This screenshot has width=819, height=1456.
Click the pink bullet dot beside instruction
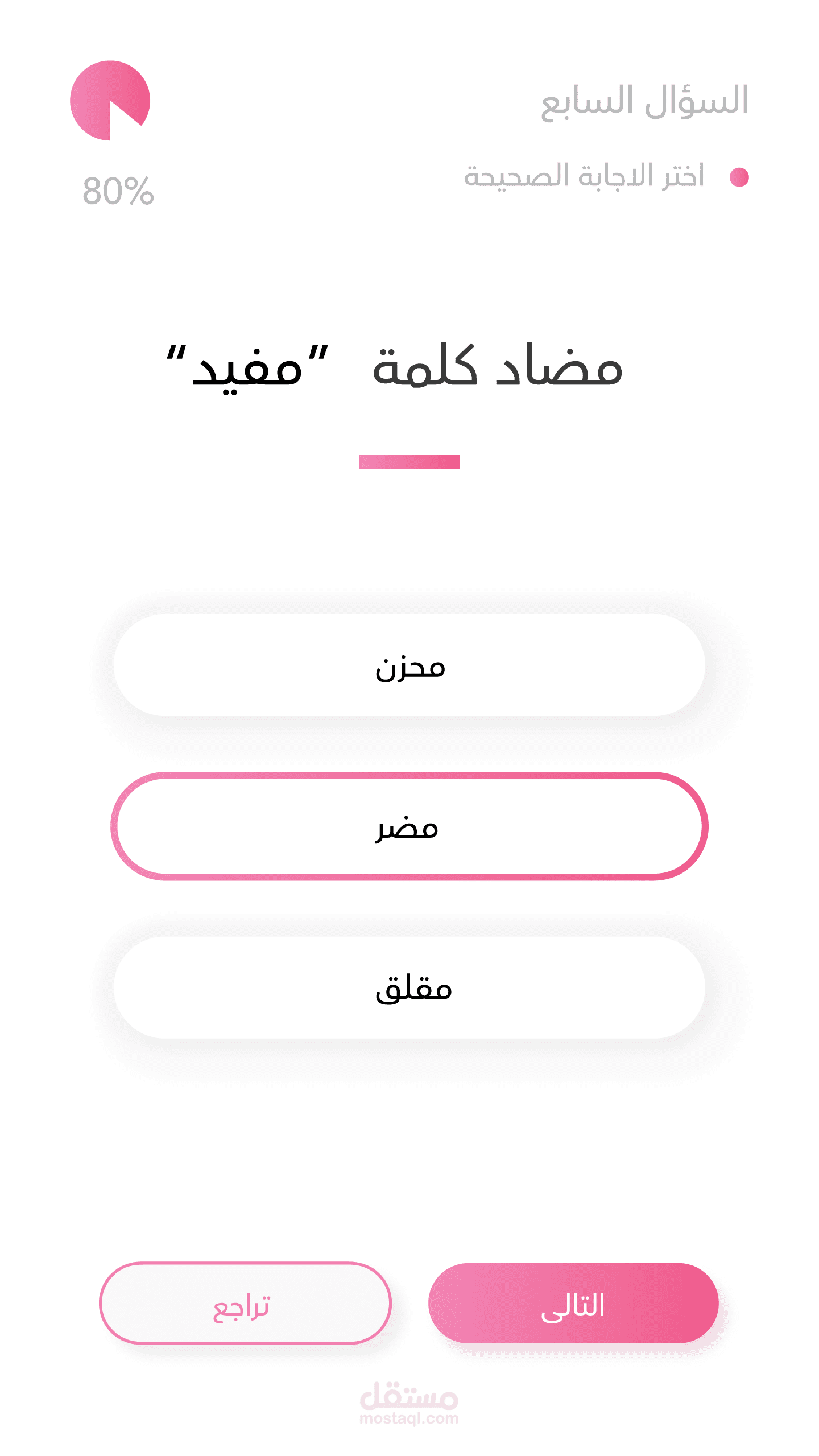739,177
